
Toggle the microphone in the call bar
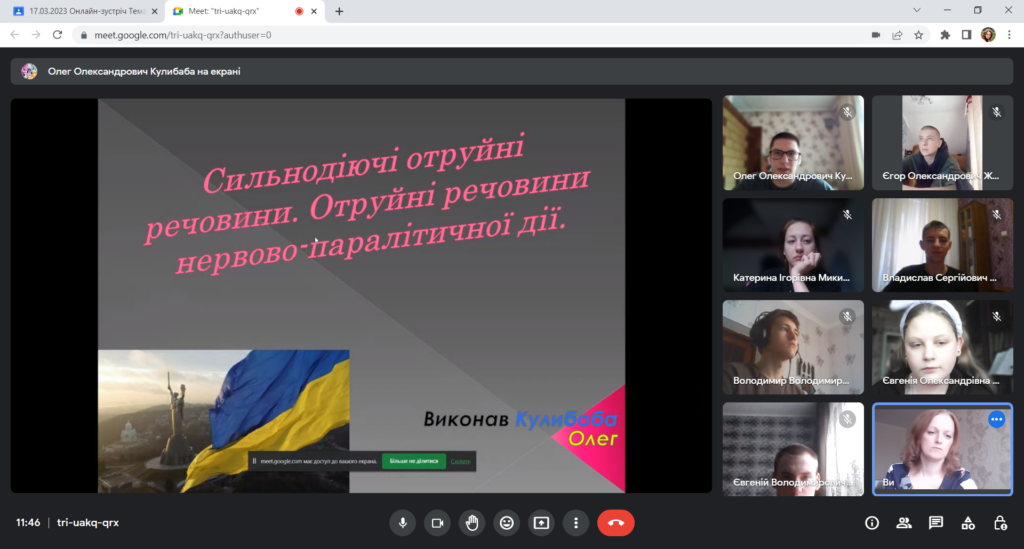[x=403, y=522]
